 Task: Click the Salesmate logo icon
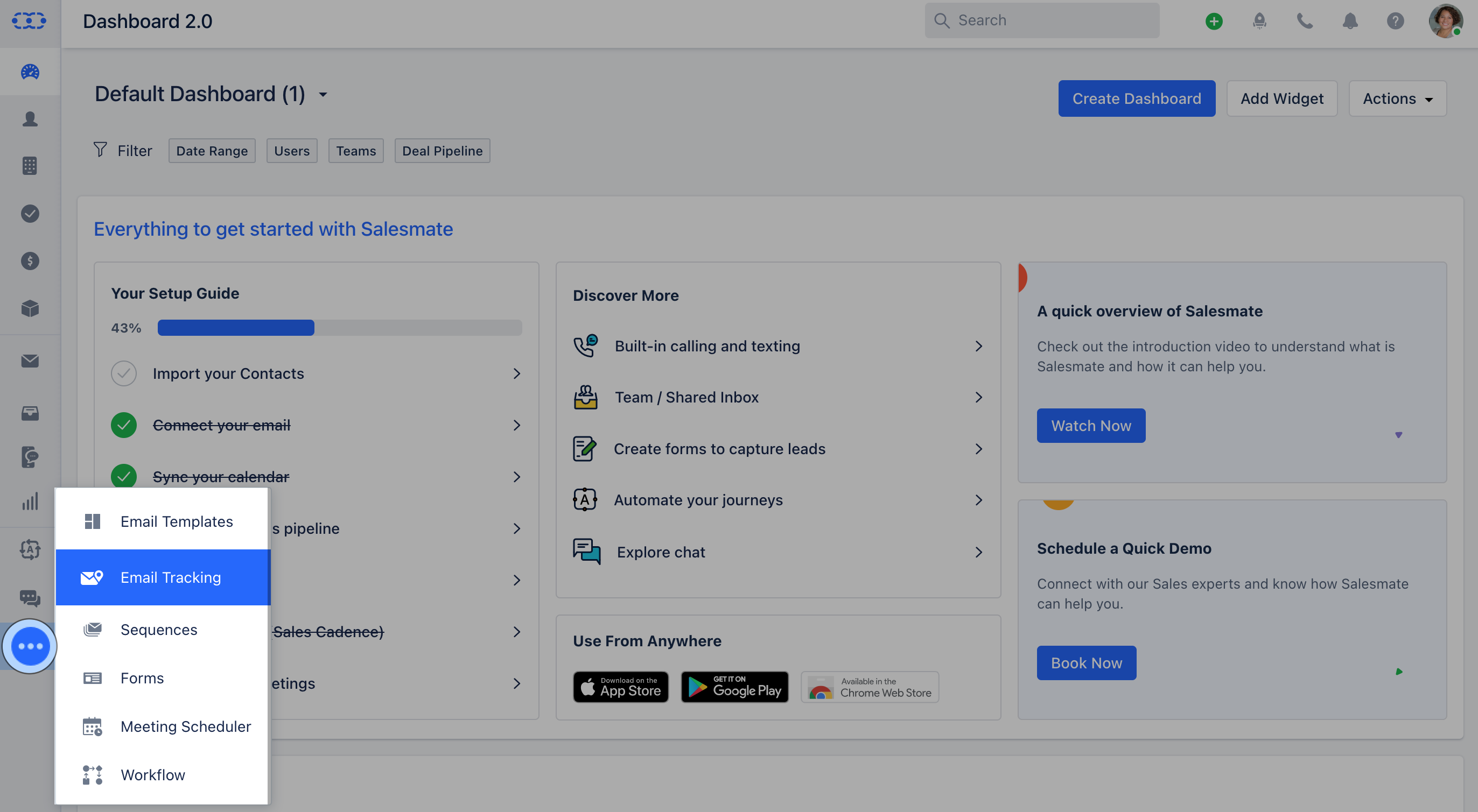pos(29,20)
